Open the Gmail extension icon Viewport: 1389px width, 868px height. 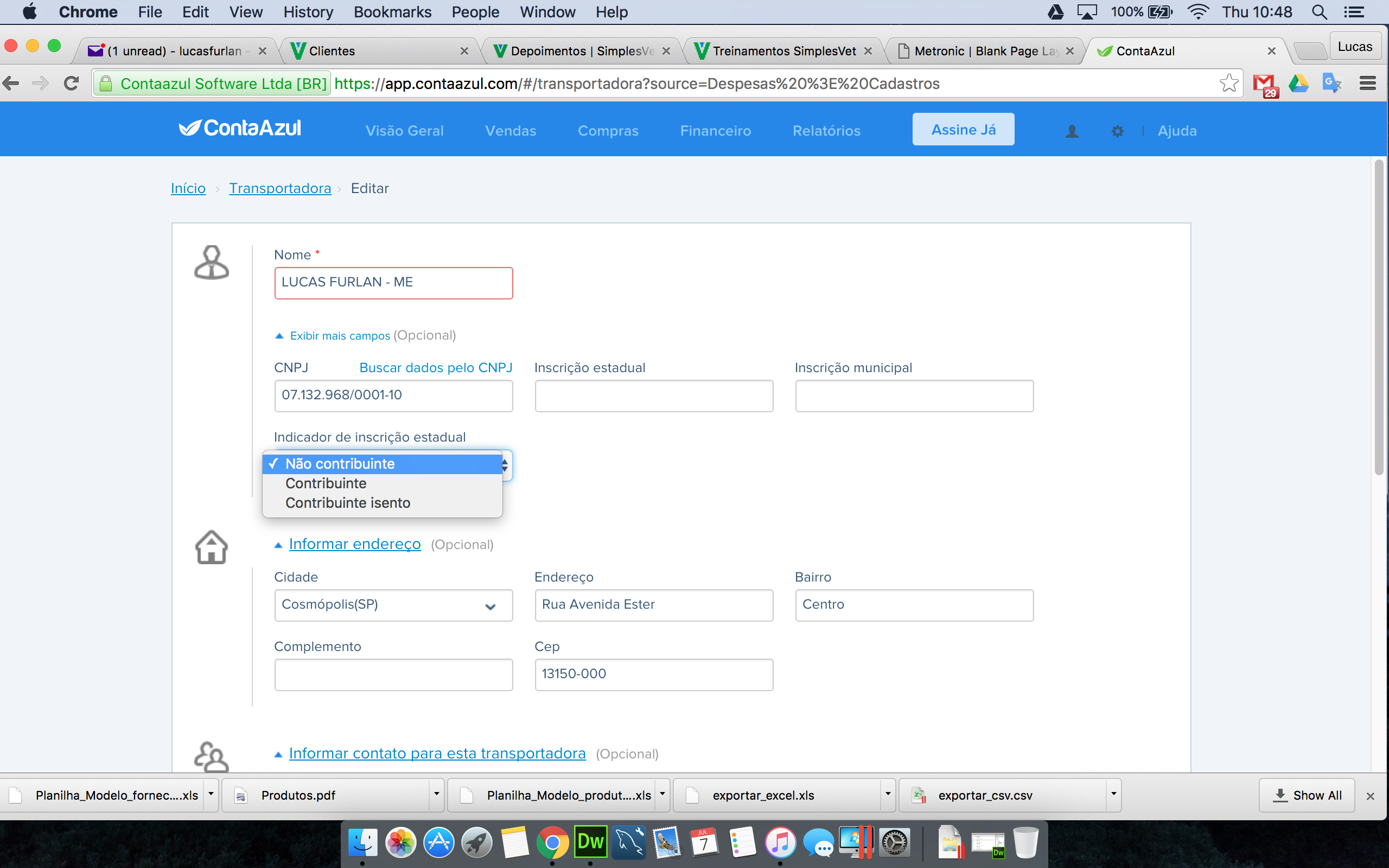pyautogui.click(x=1265, y=85)
